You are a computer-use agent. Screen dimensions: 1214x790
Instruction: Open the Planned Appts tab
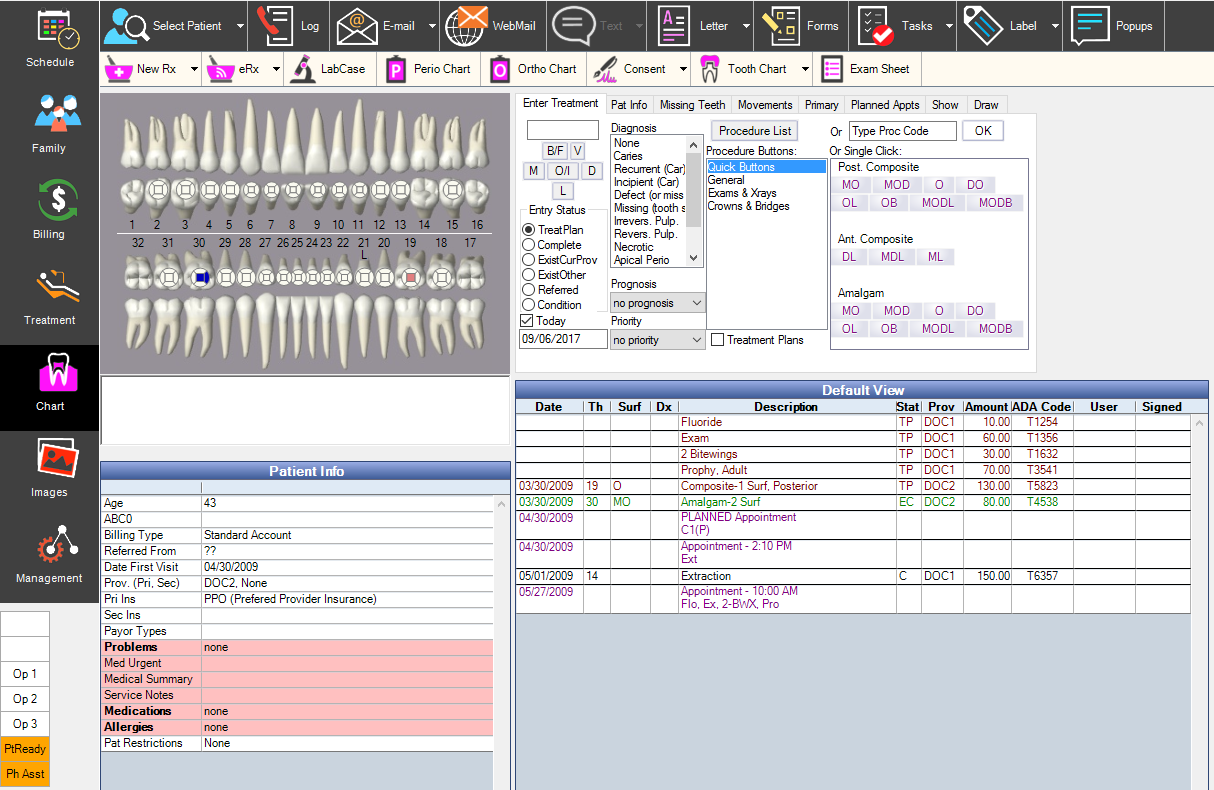coord(884,105)
